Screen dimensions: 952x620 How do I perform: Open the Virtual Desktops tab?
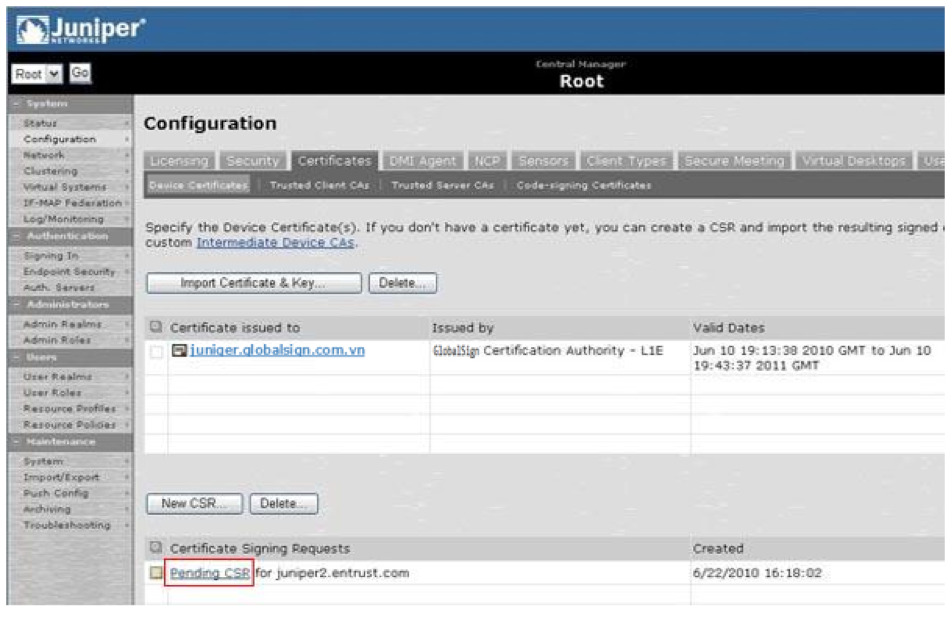point(854,161)
